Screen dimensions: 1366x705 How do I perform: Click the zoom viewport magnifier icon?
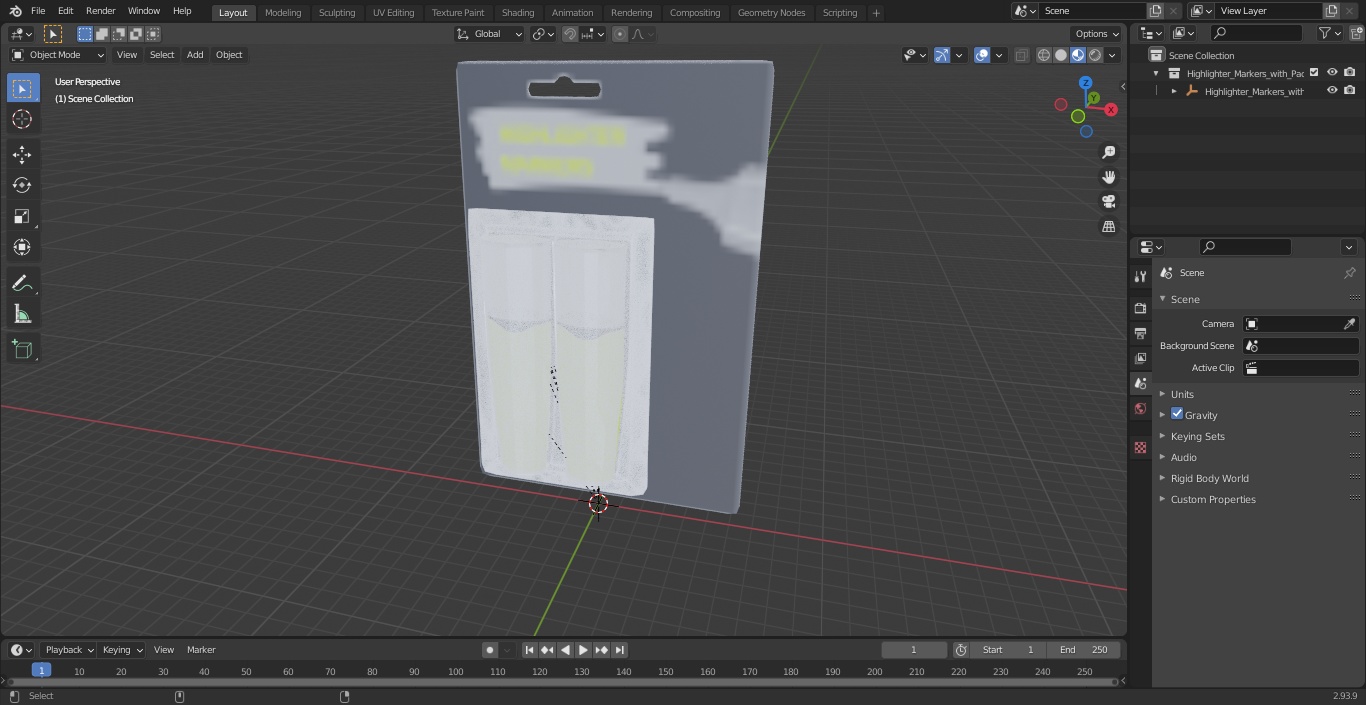click(x=1108, y=152)
